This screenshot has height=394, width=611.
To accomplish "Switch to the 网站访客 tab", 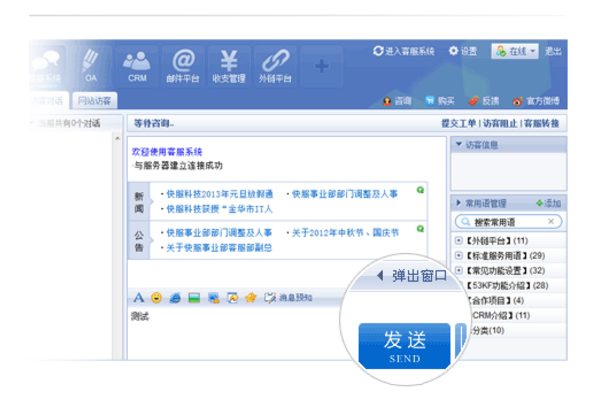I will [x=94, y=101].
